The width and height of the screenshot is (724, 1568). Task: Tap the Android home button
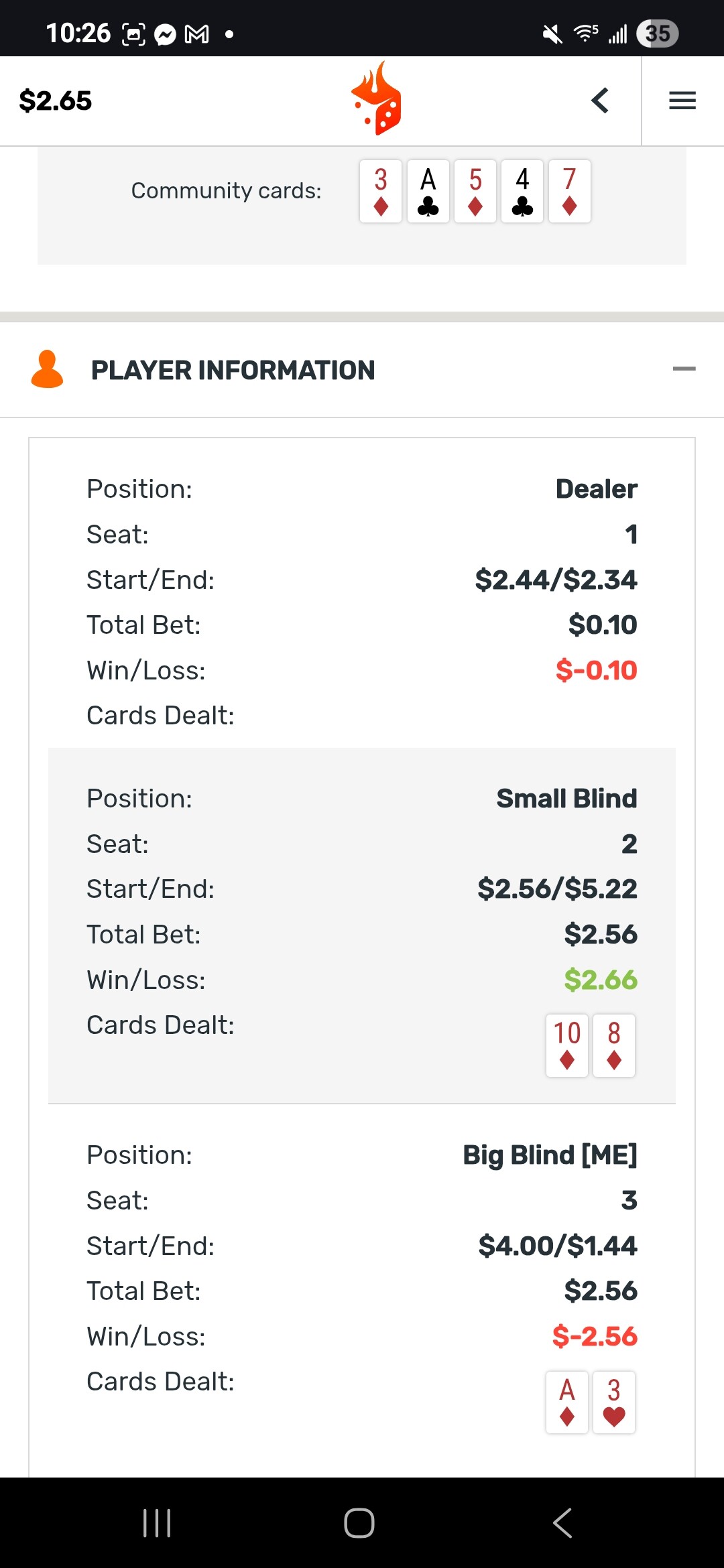[359, 1522]
